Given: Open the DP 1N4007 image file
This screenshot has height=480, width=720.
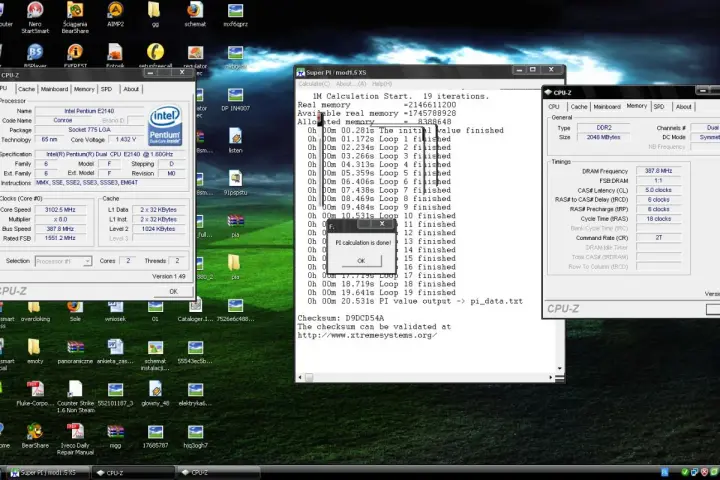Looking at the screenshot, I should [235, 99].
